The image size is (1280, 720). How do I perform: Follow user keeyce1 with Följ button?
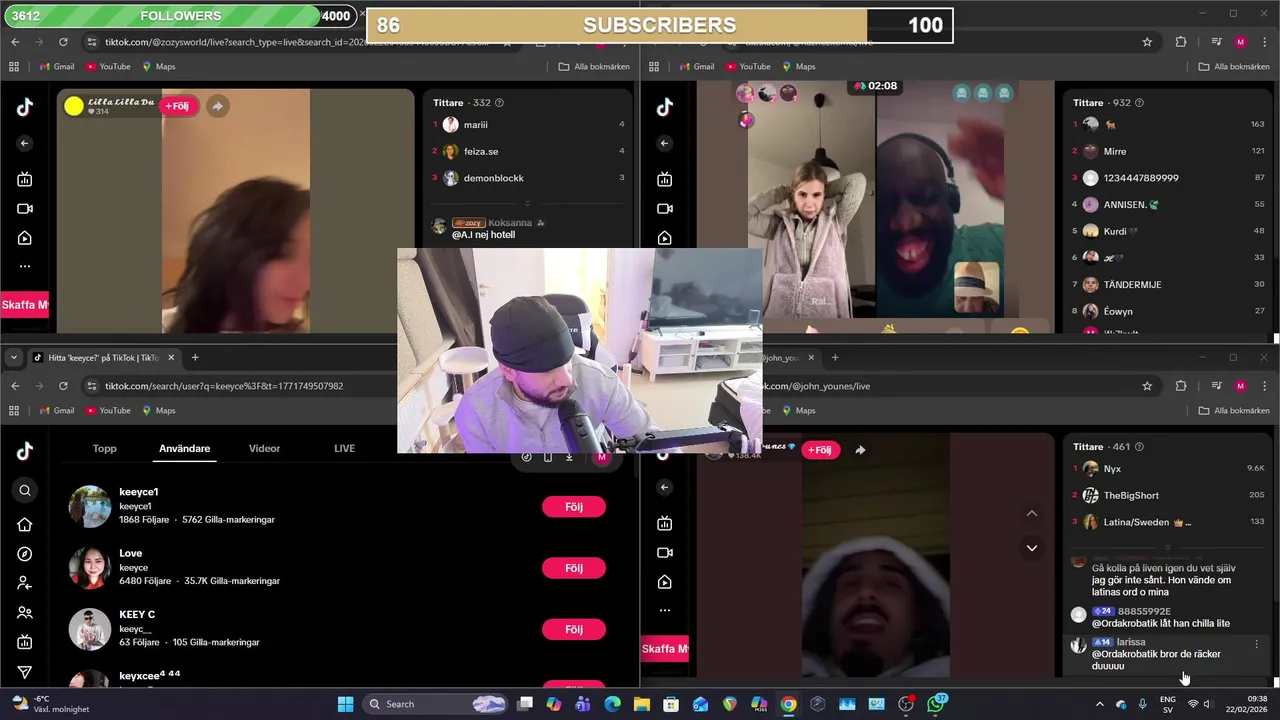(x=574, y=507)
